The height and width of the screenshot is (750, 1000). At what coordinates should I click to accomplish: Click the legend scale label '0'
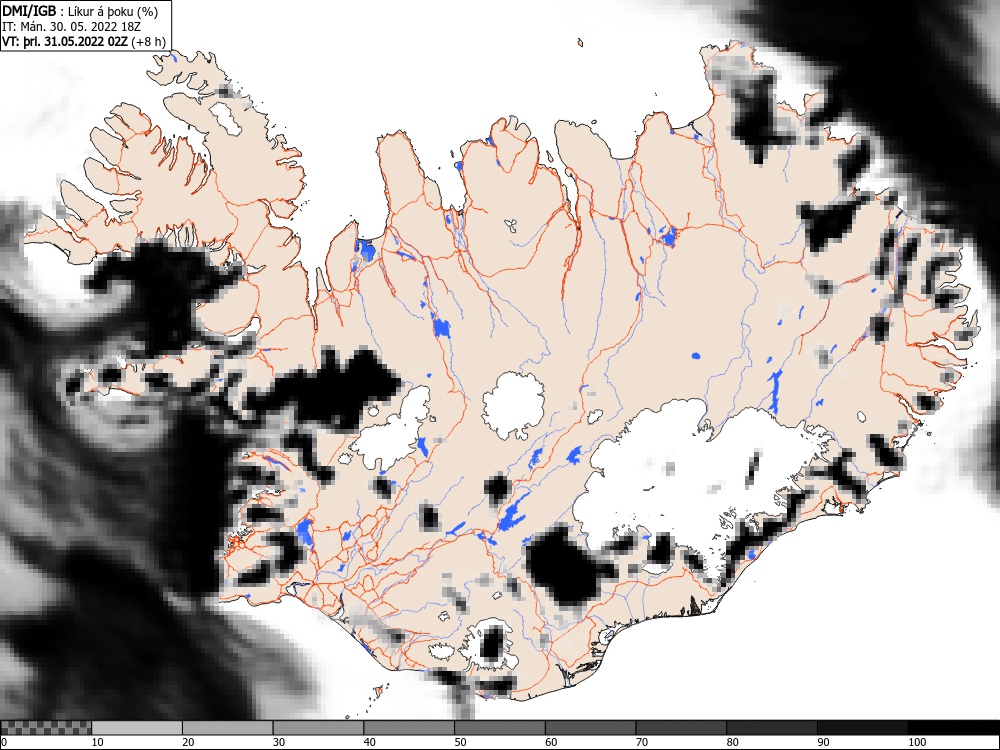[4, 742]
